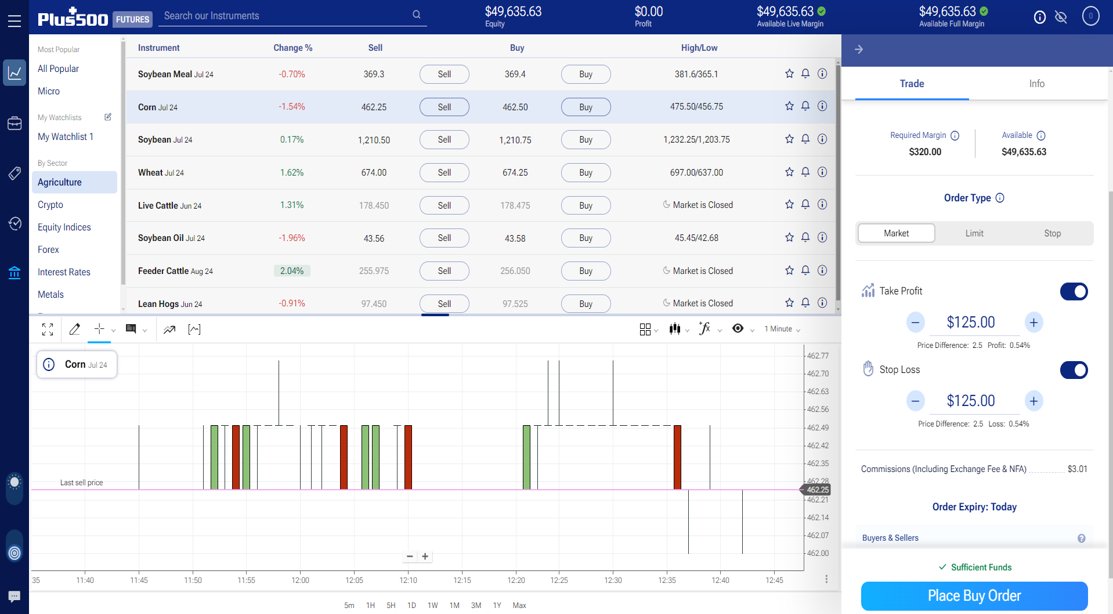1113x614 pixels.
Task: Open the chart timeframe dropdown showing 1 Minute
Action: tap(782, 328)
